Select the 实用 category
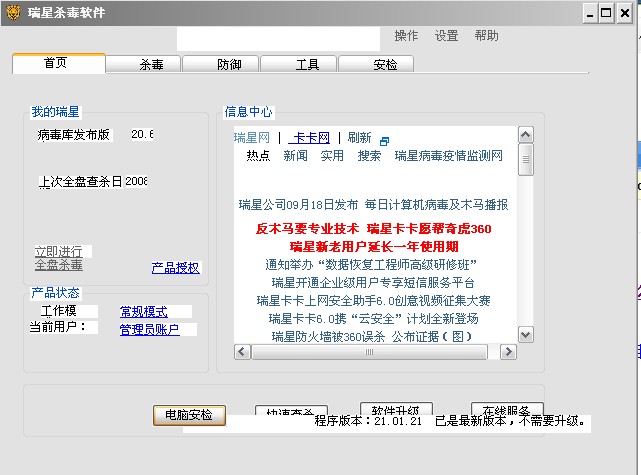This screenshot has height=475, width=641. pos(332,156)
